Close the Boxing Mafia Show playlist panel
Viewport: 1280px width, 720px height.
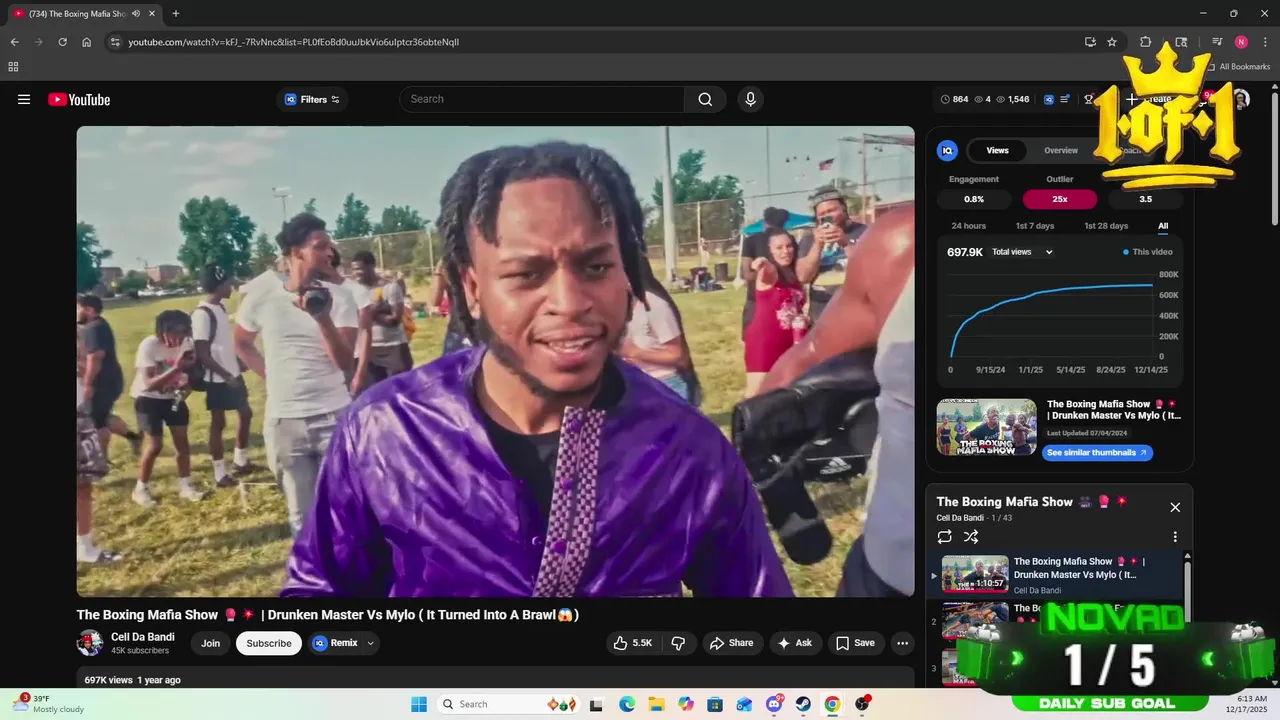click(x=1175, y=507)
